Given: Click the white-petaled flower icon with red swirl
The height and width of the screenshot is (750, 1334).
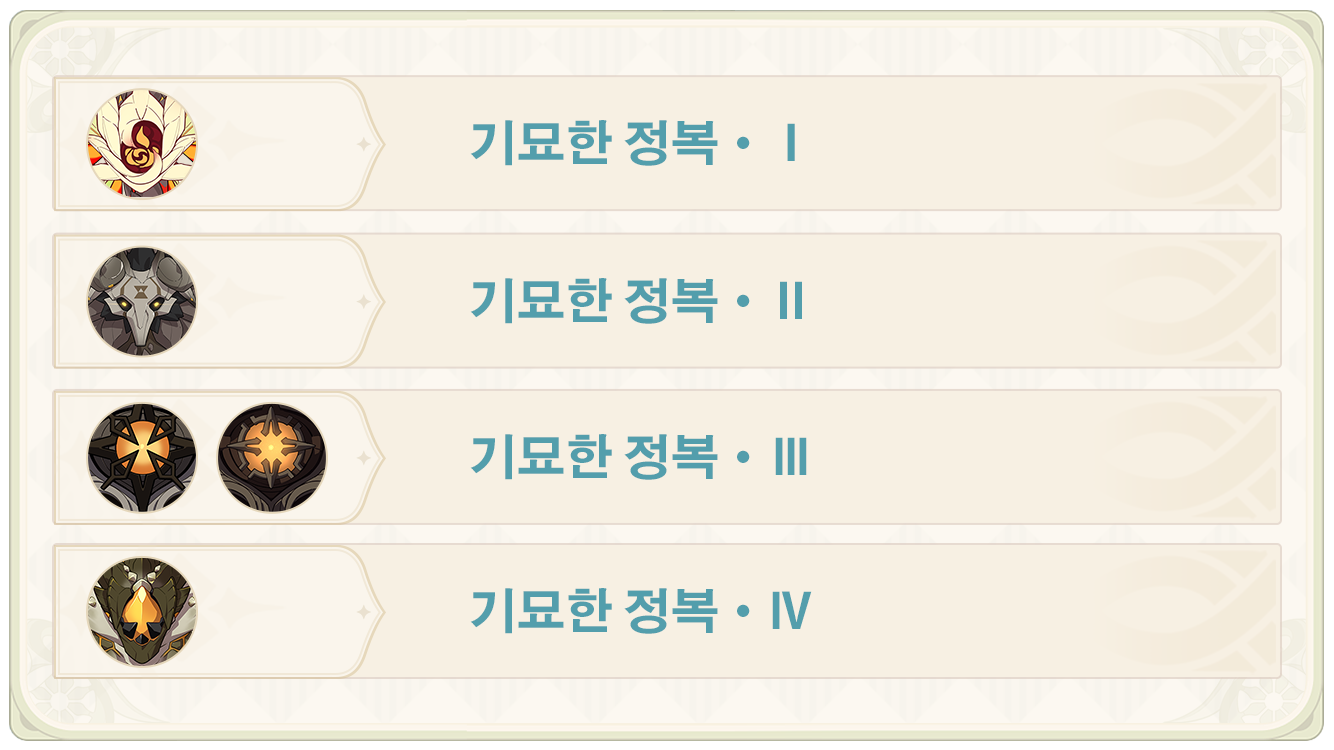Looking at the screenshot, I should pyautogui.click(x=142, y=144).
